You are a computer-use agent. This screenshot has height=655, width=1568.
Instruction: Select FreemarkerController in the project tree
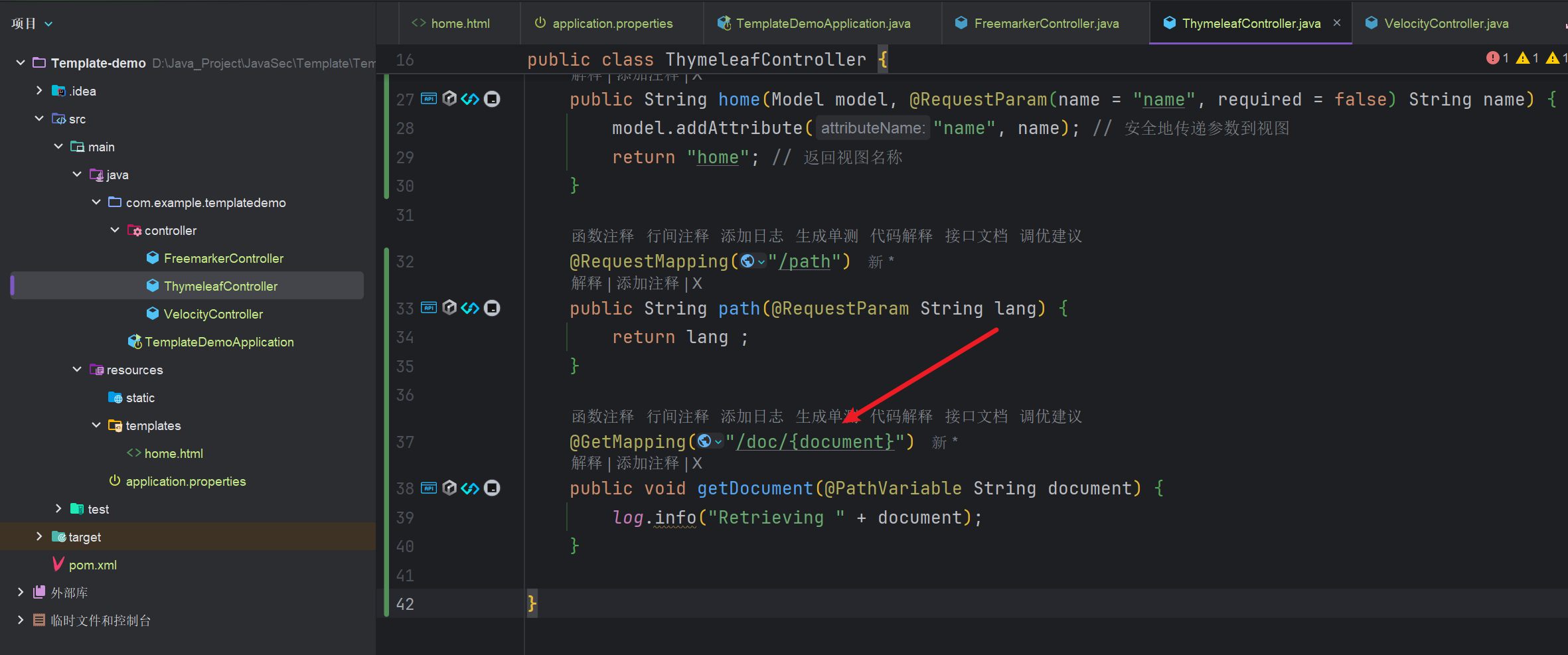point(223,258)
